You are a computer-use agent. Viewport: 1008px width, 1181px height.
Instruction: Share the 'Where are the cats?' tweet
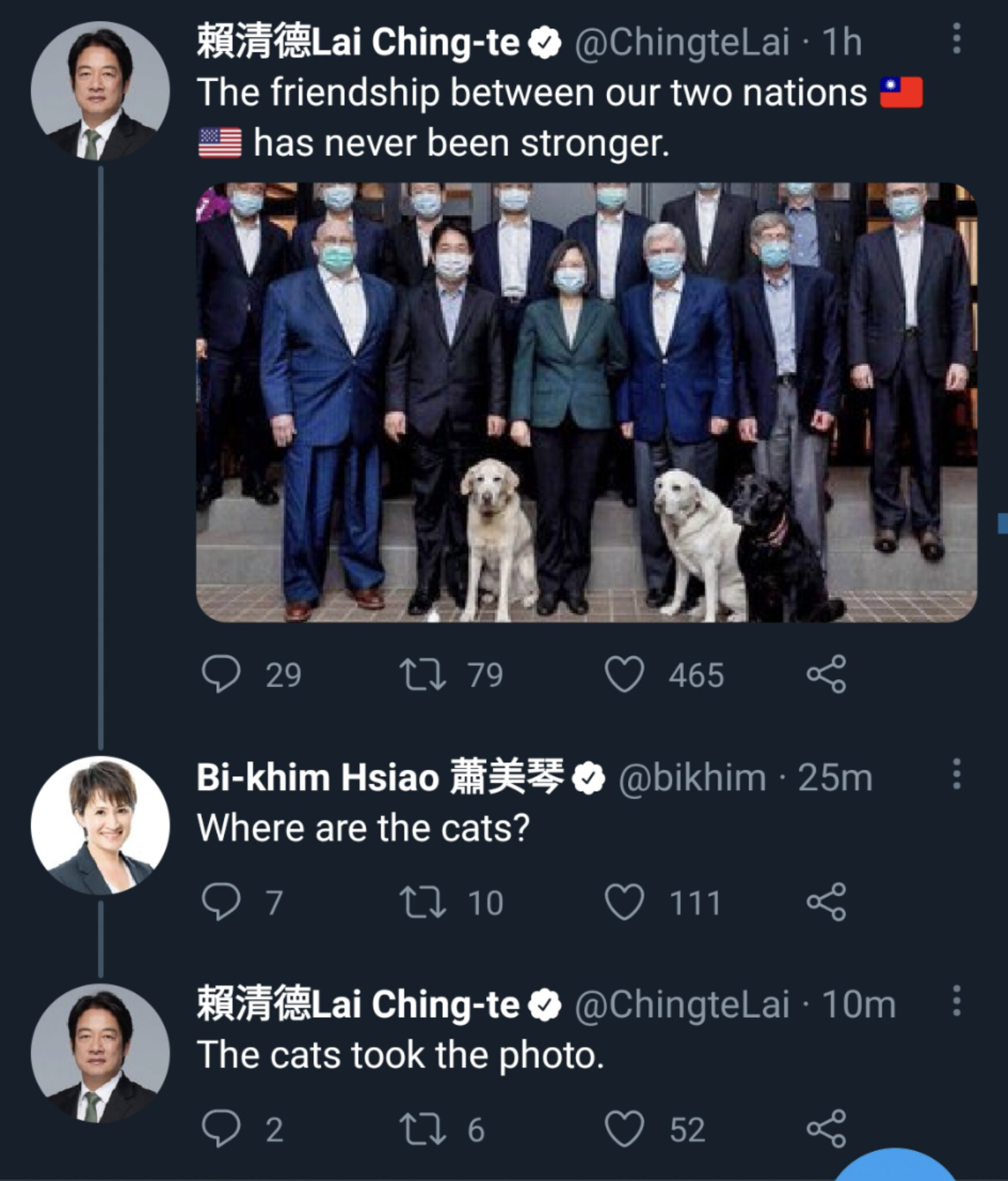tap(826, 901)
